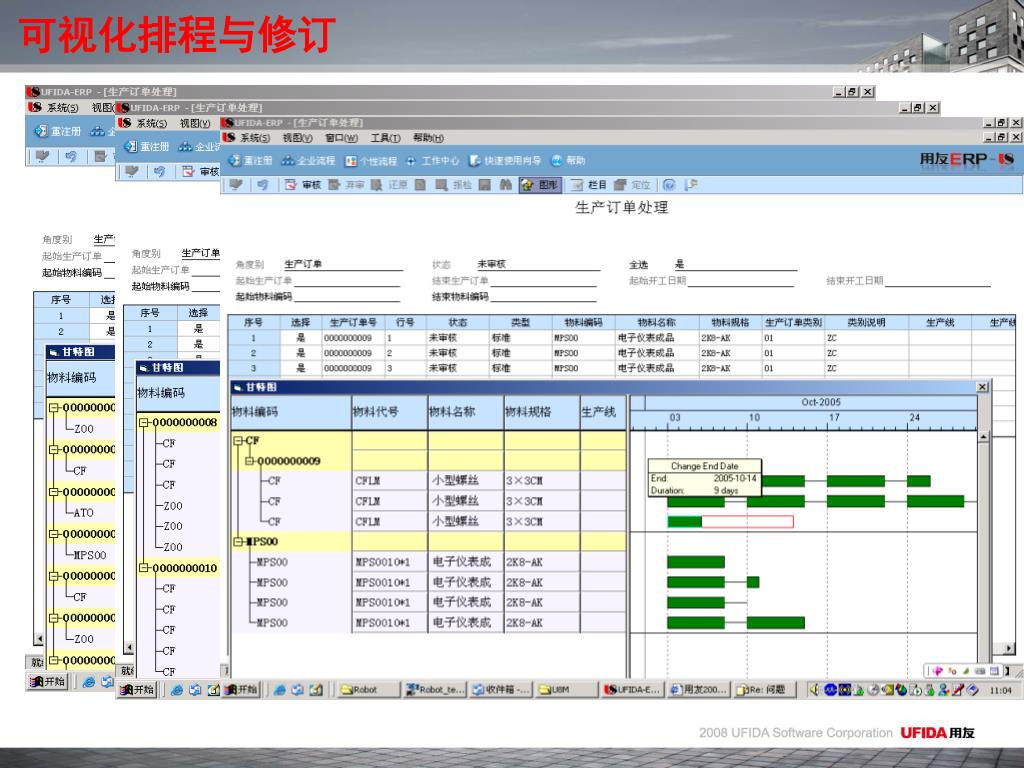The width and height of the screenshot is (1024, 768).
Task: Close the front 甘特图 panel
Action: coord(982,387)
